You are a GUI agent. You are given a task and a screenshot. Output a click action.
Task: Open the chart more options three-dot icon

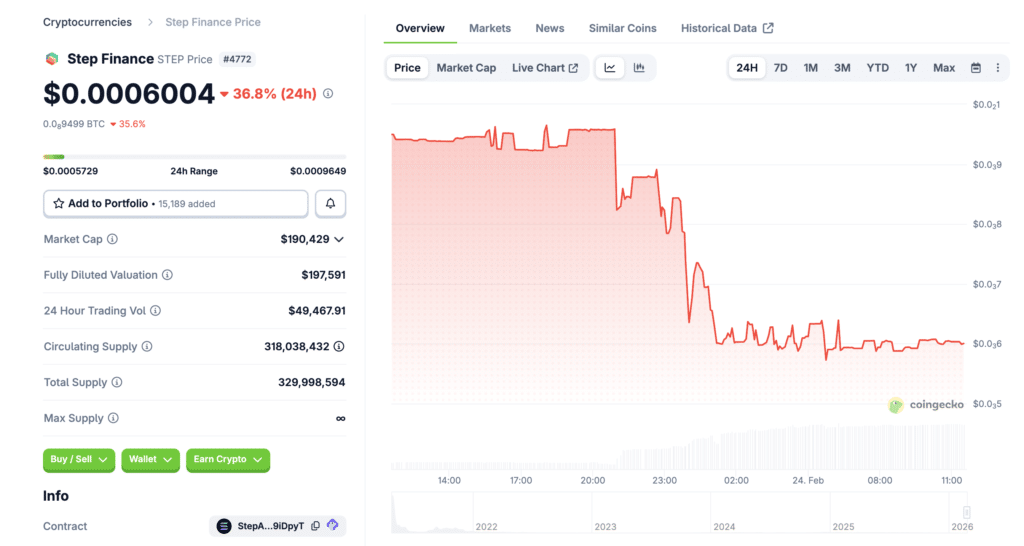point(997,68)
